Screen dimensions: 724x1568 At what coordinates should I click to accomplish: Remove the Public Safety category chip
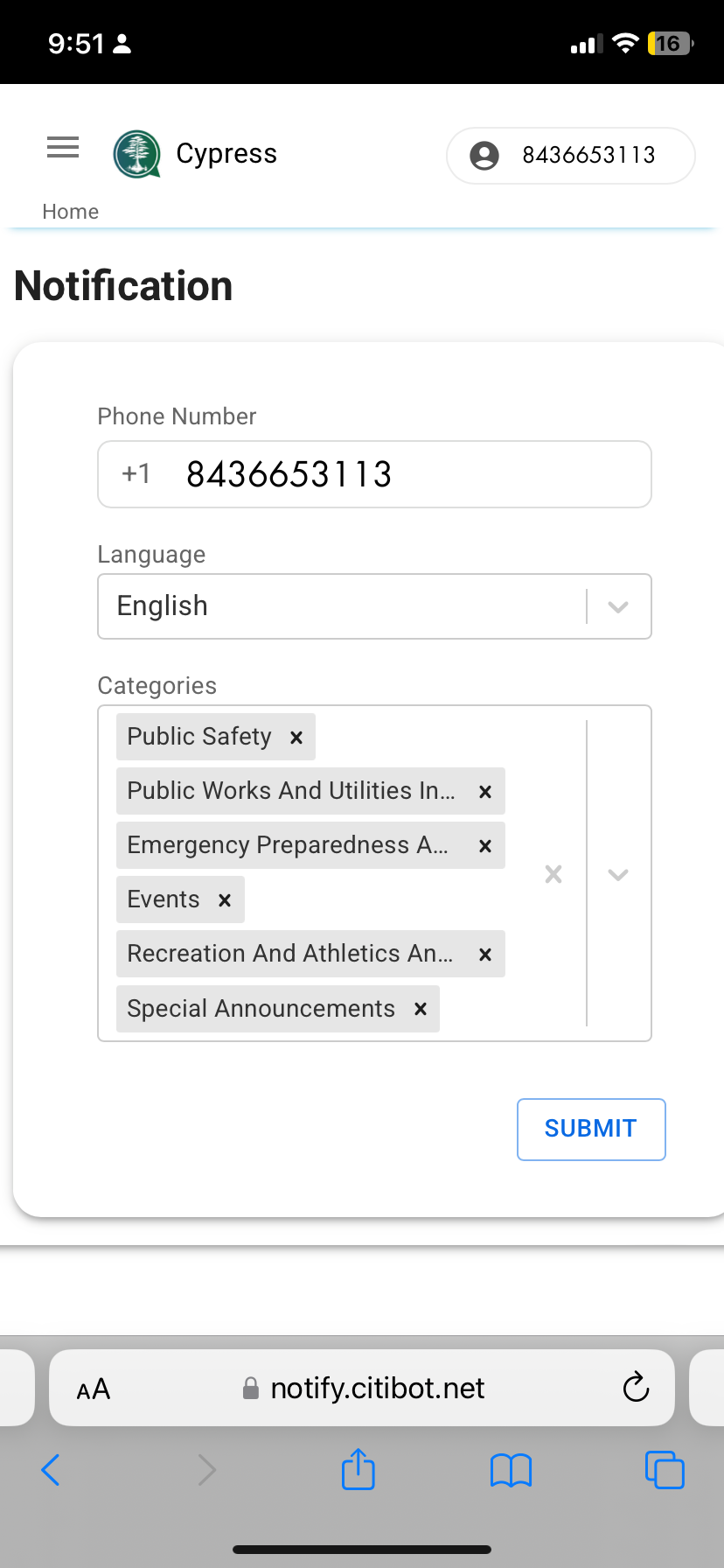[x=296, y=737]
